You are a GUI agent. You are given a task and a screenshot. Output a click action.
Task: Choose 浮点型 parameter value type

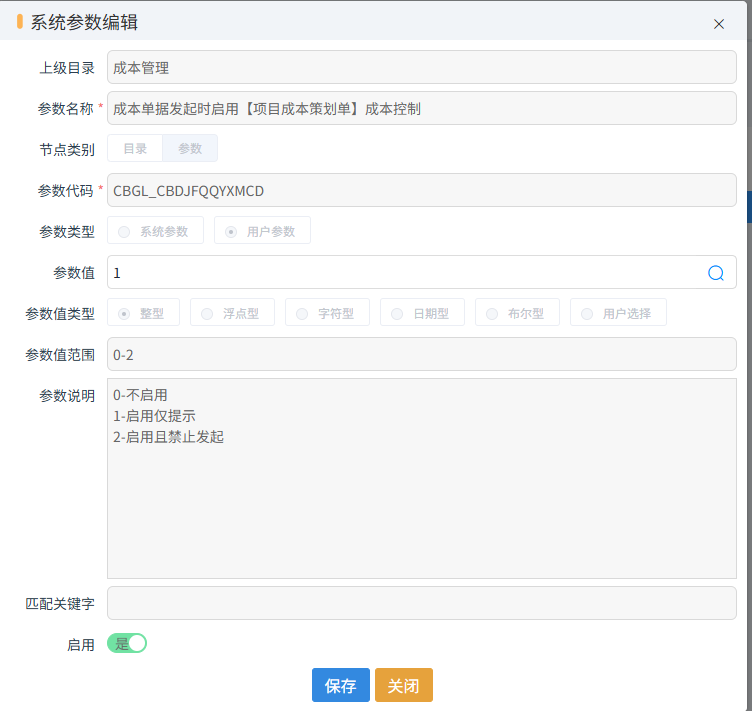pos(232,313)
